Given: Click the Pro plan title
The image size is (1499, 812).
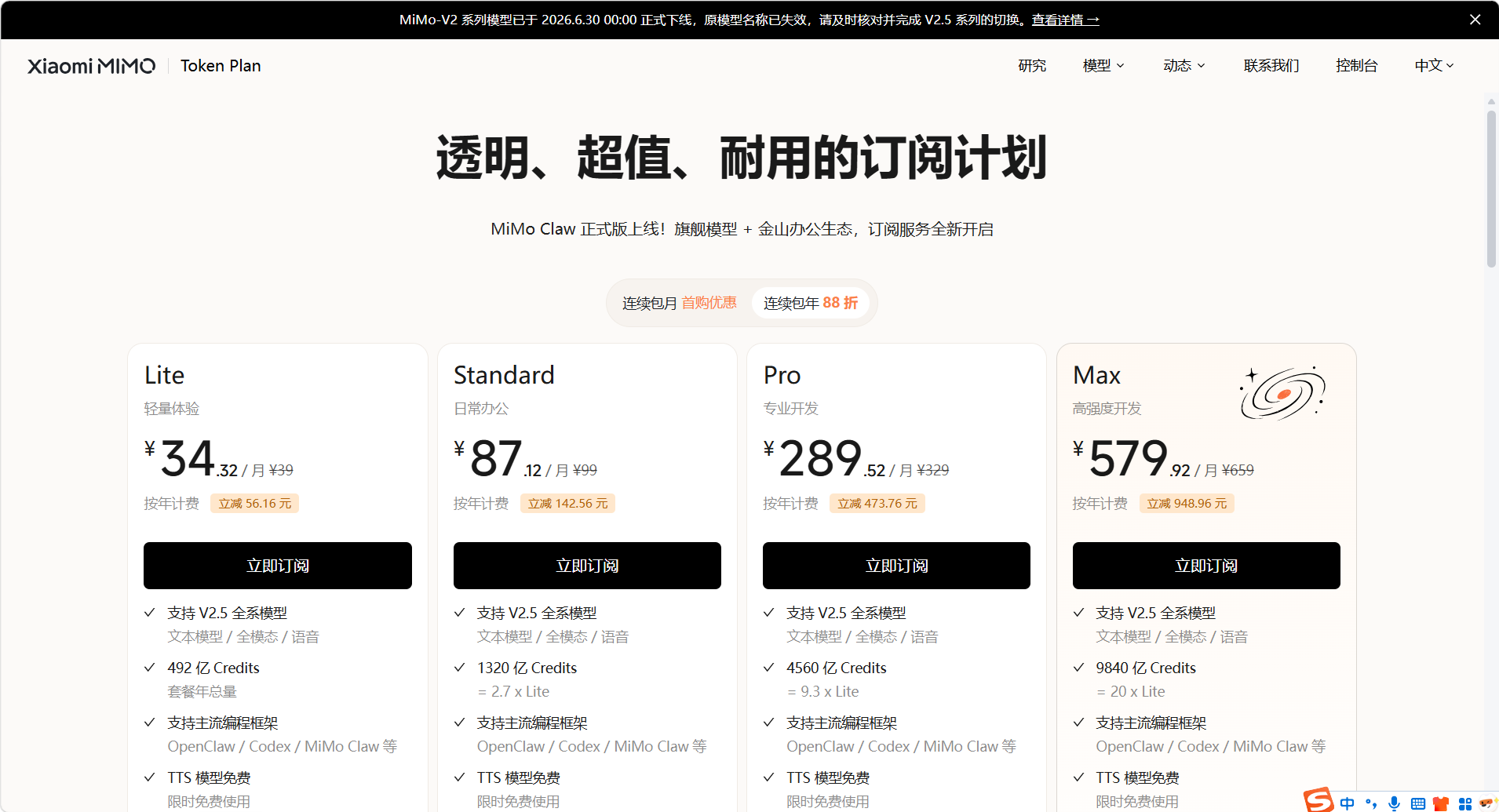Looking at the screenshot, I should [782, 375].
